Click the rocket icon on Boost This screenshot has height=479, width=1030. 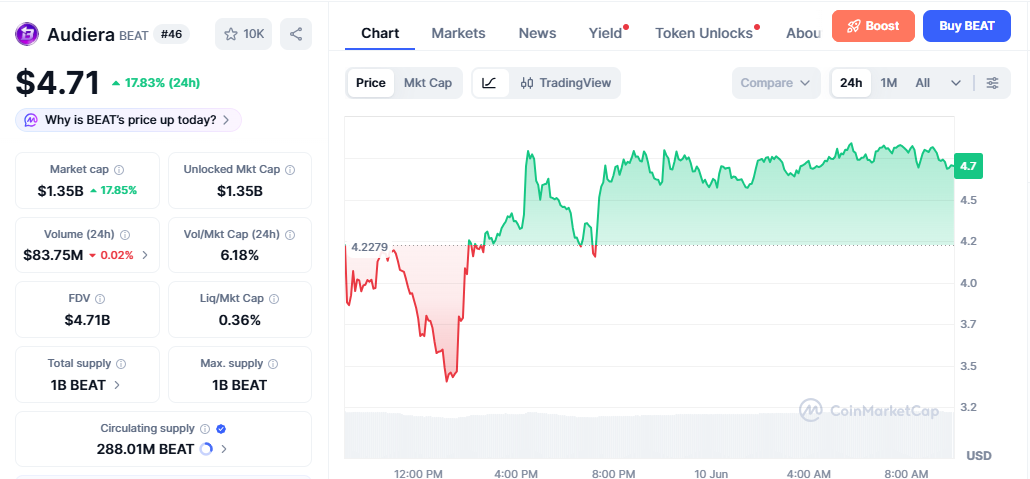pyautogui.click(x=853, y=26)
